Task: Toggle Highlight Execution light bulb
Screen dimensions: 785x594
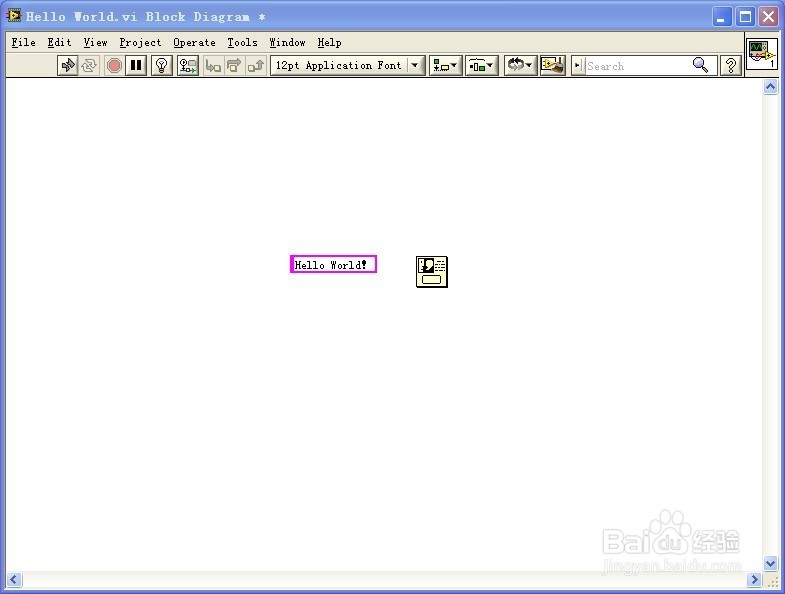Action: [x=161, y=66]
